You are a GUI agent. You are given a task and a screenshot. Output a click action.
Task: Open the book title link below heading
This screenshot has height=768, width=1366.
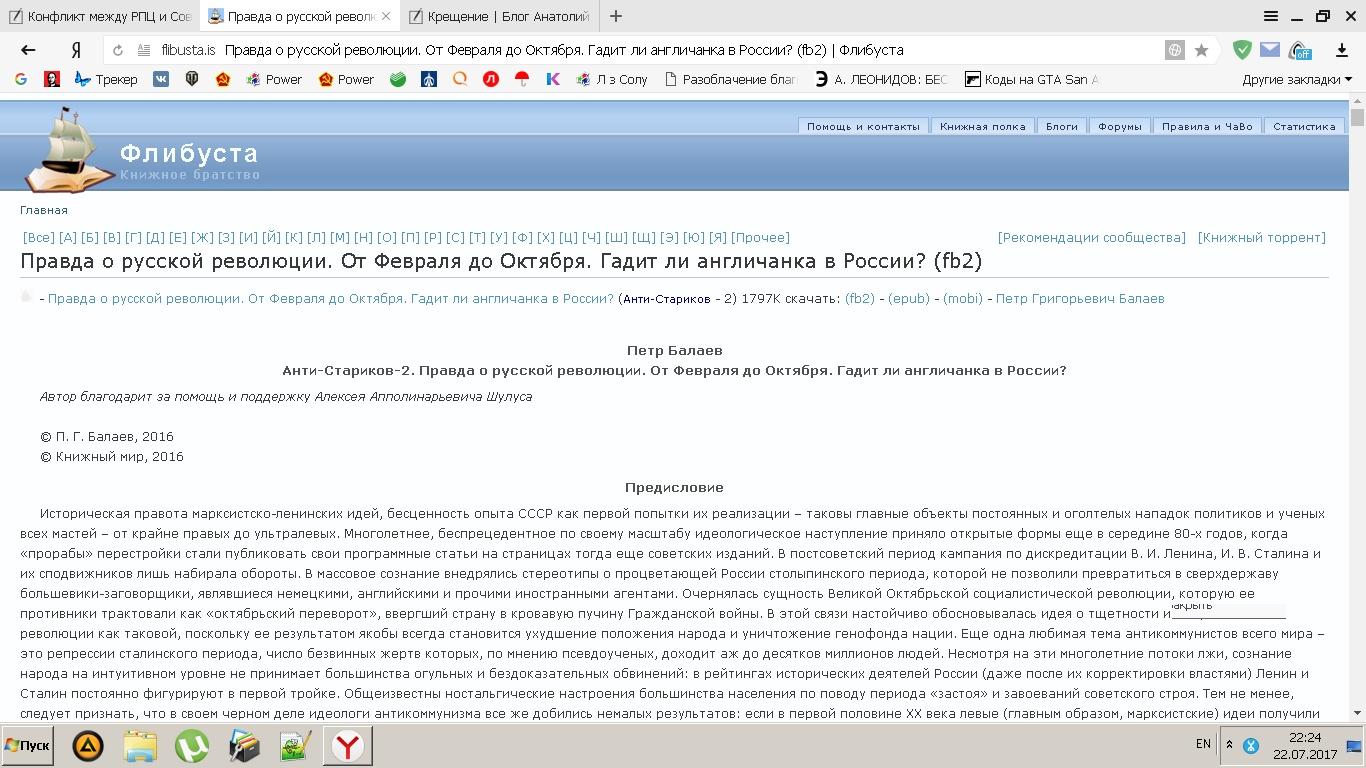tap(331, 298)
